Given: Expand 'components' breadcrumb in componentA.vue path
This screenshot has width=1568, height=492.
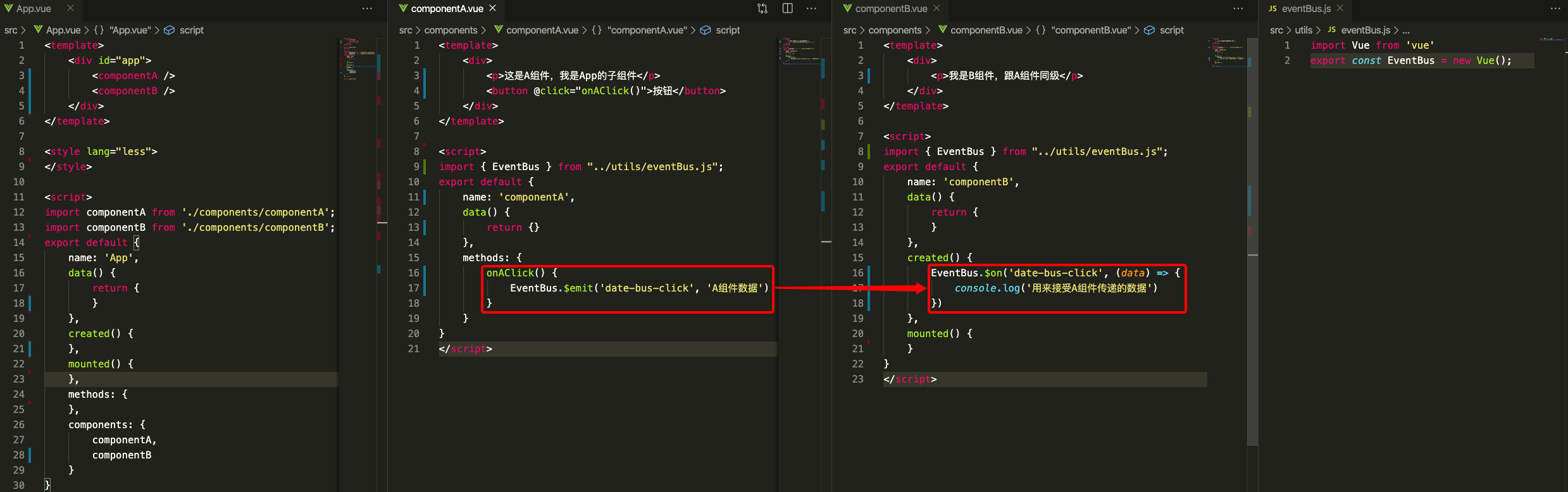Looking at the screenshot, I should click(451, 30).
